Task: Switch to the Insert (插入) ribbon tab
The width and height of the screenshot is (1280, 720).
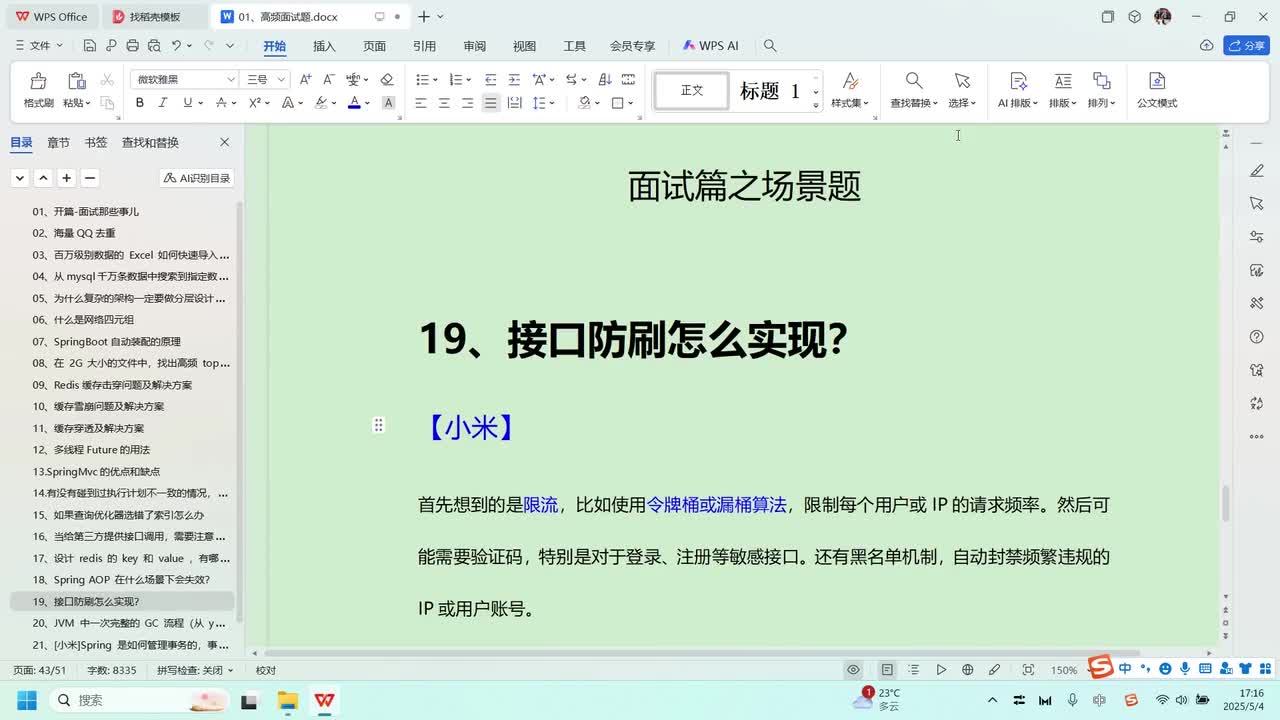Action: tap(324, 46)
